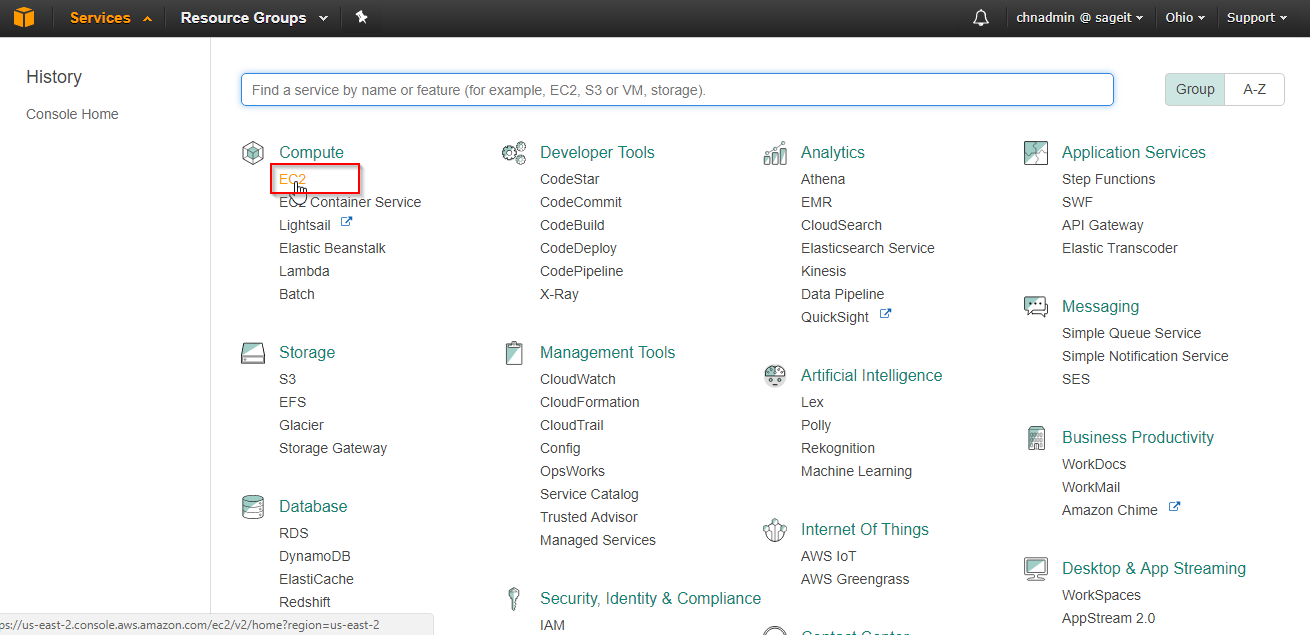The width and height of the screenshot is (1310, 635).
Task: Click the Messaging speech bubble icon
Action: coord(1036,307)
